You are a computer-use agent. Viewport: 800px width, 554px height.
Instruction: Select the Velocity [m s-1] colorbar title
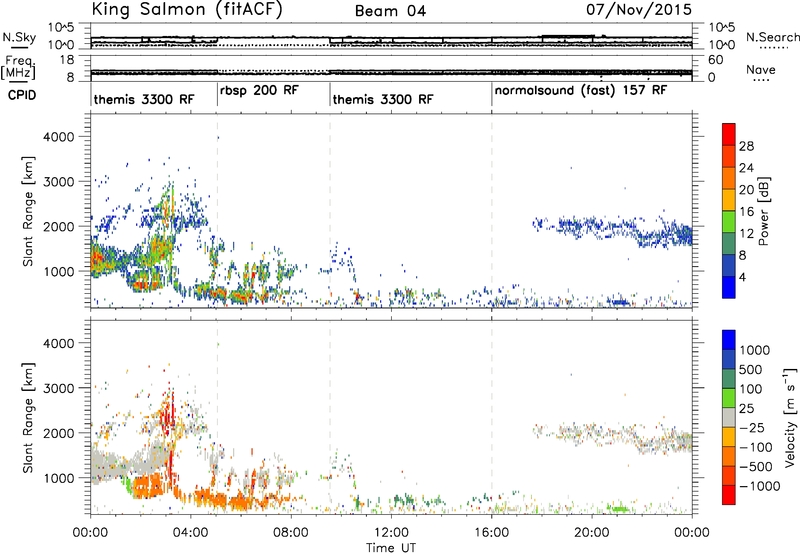coord(790,417)
